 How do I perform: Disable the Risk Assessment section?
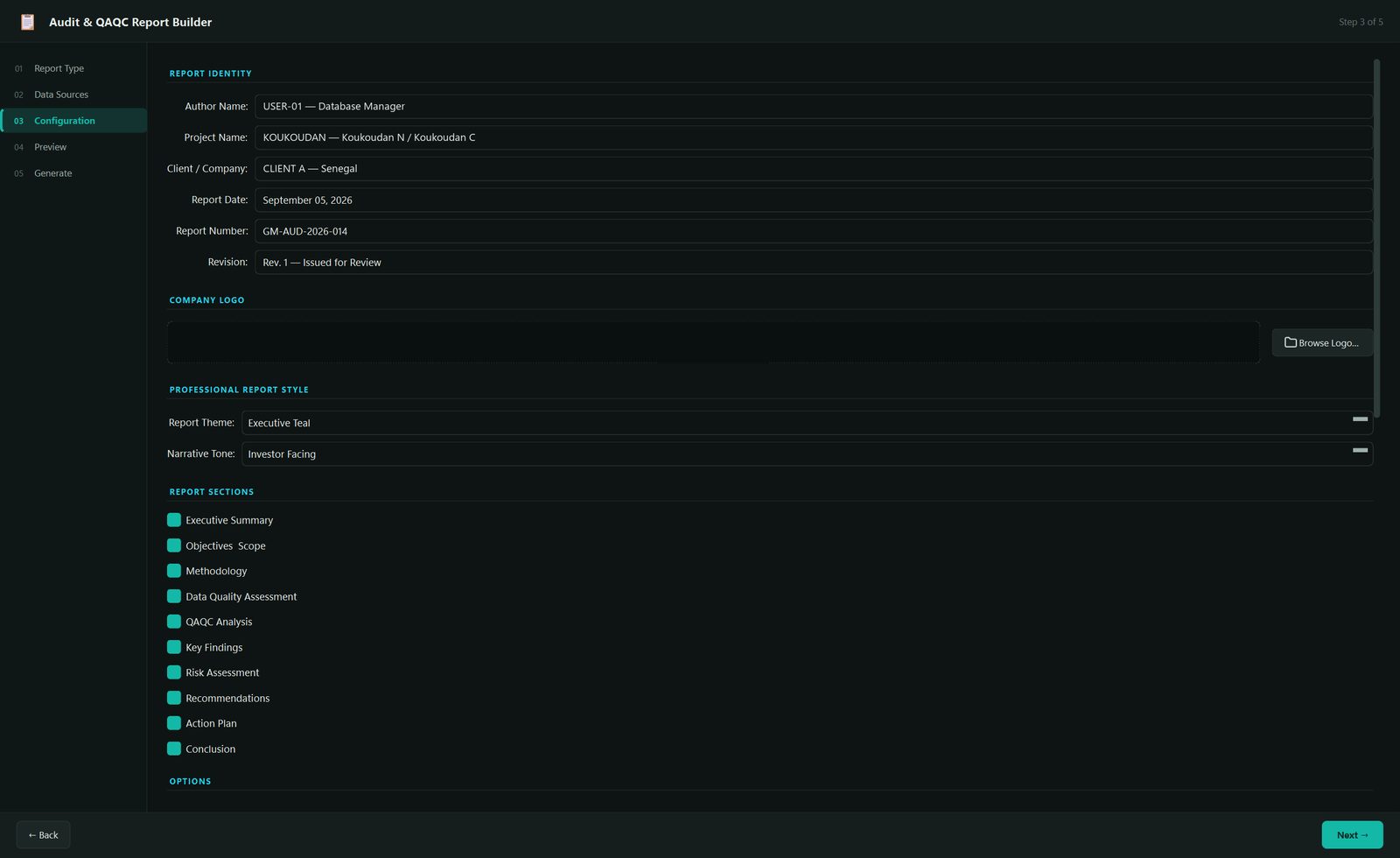coord(174,672)
